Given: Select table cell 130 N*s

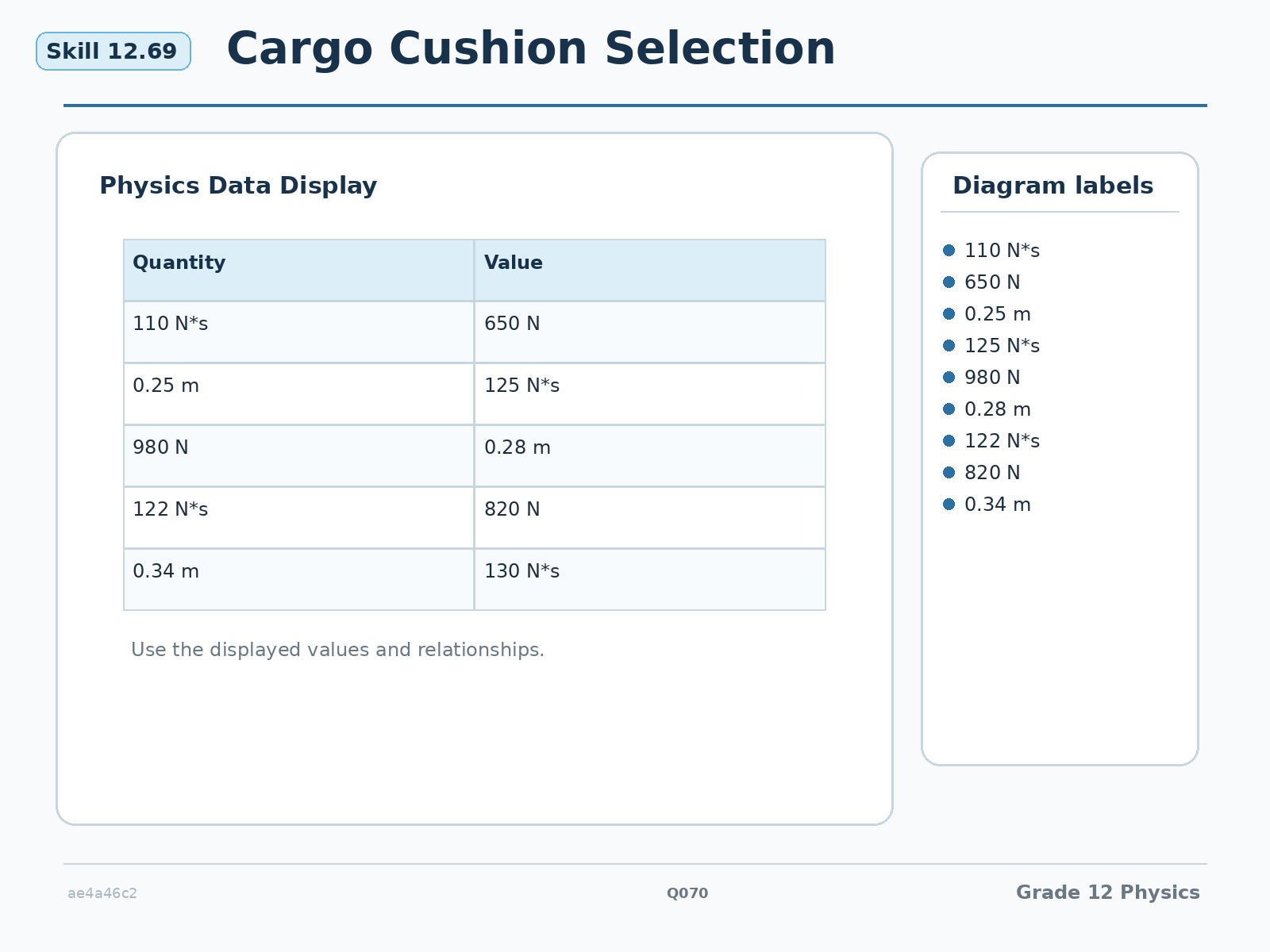Looking at the screenshot, I should tap(650, 580).
